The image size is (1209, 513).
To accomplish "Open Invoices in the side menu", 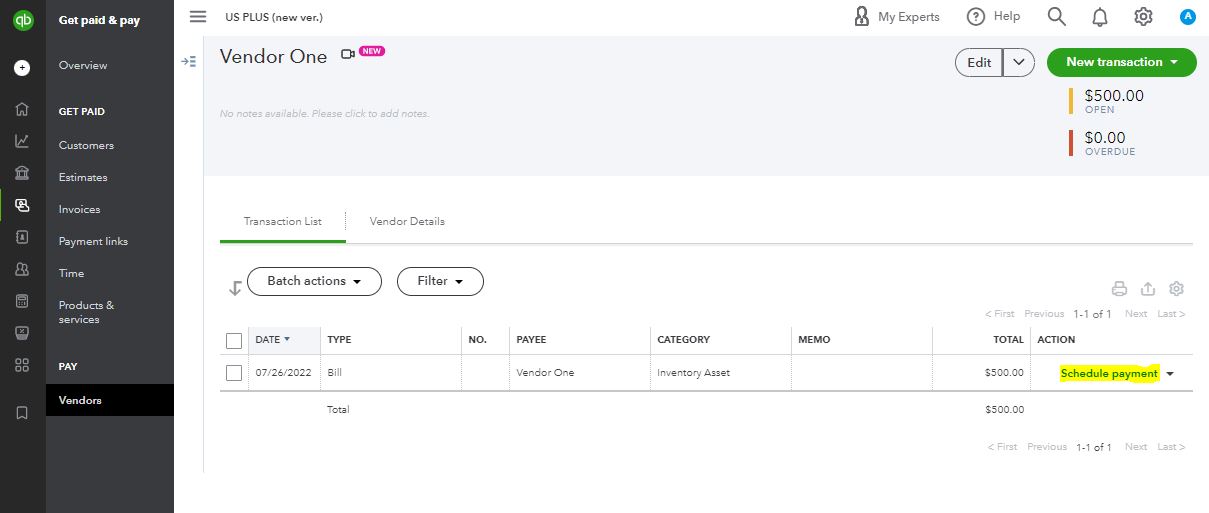I will point(80,209).
